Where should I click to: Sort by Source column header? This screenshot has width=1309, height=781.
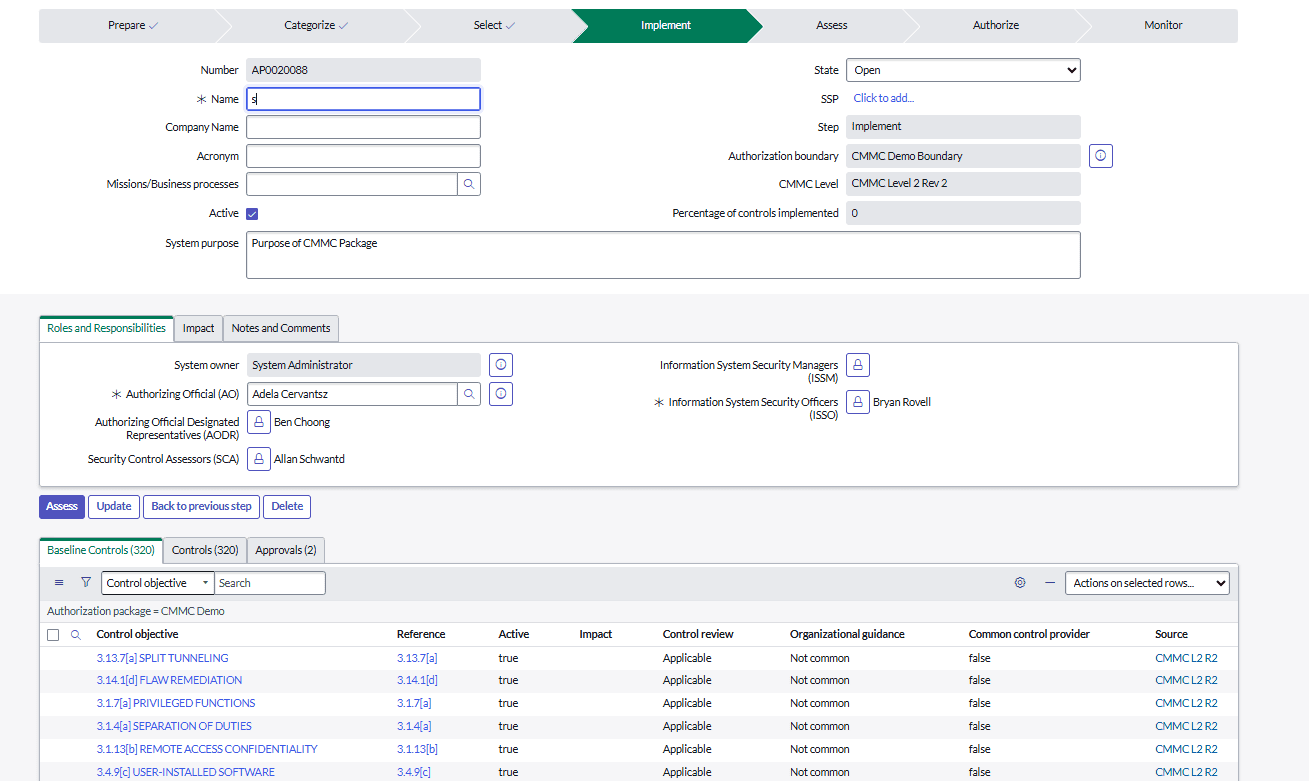tap(1171, 634)
